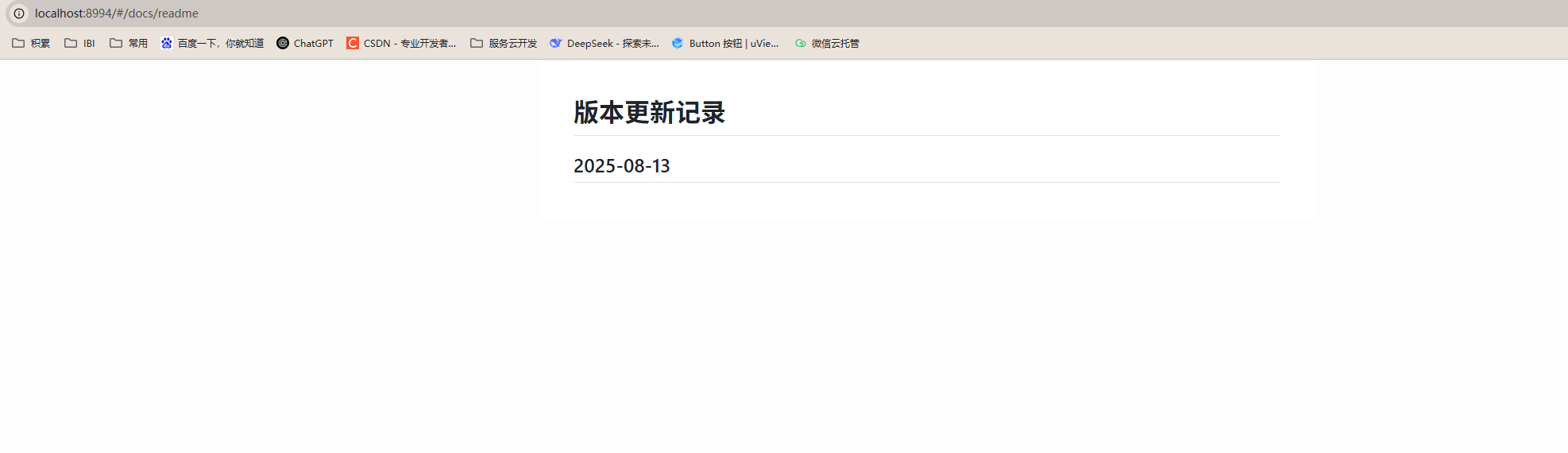Open the 服务云开发 folder text label
Viewport: 1568px width, 453px height.
(512, 43)
